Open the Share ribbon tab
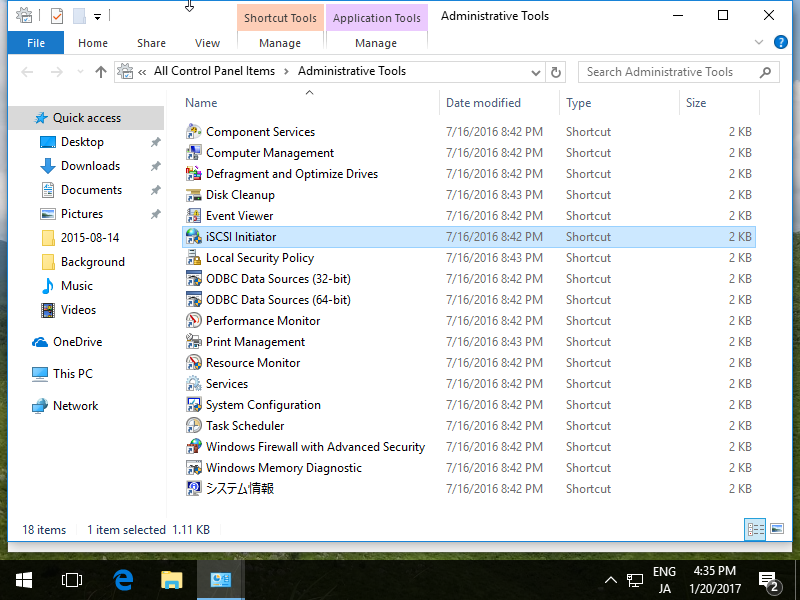 point(152,43)
